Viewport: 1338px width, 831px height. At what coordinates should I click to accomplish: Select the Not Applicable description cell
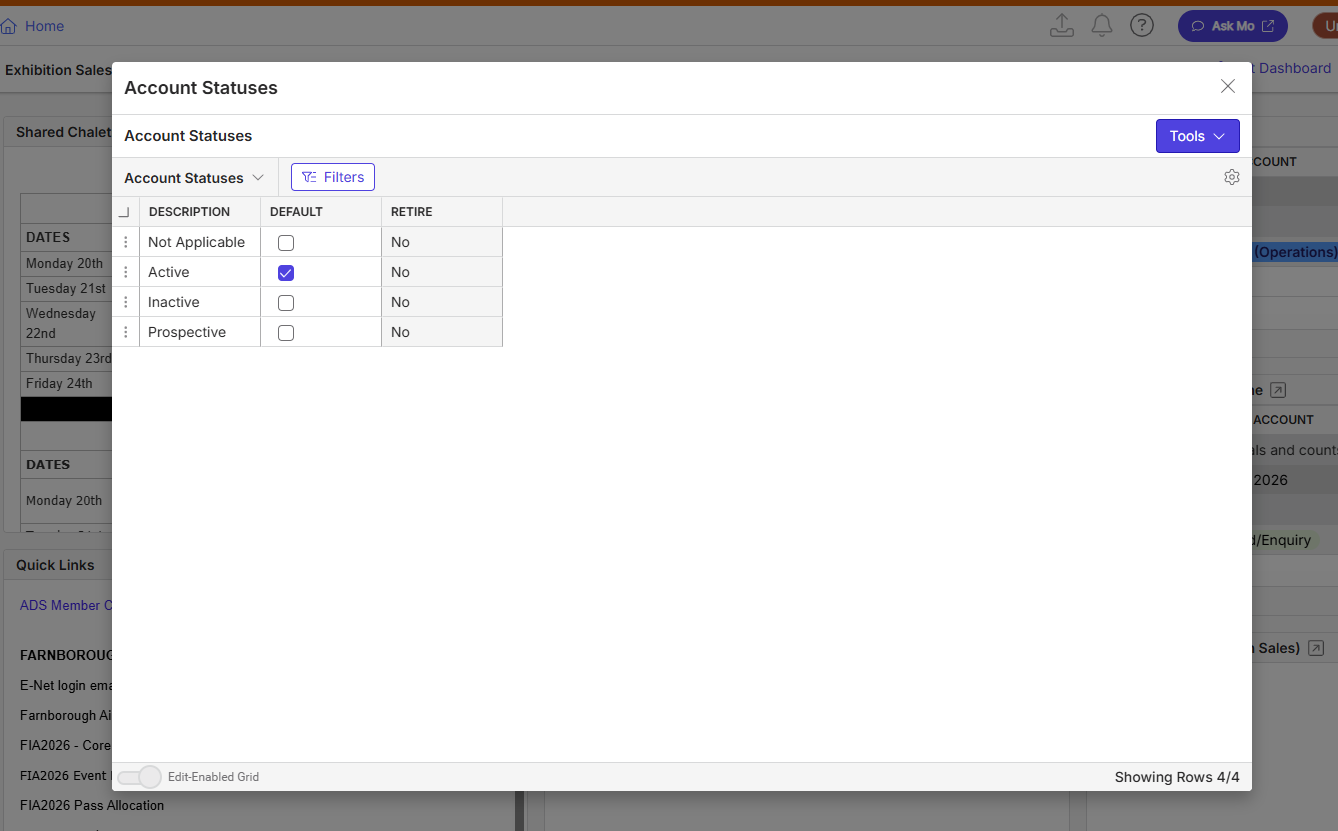tap(200, 242)
